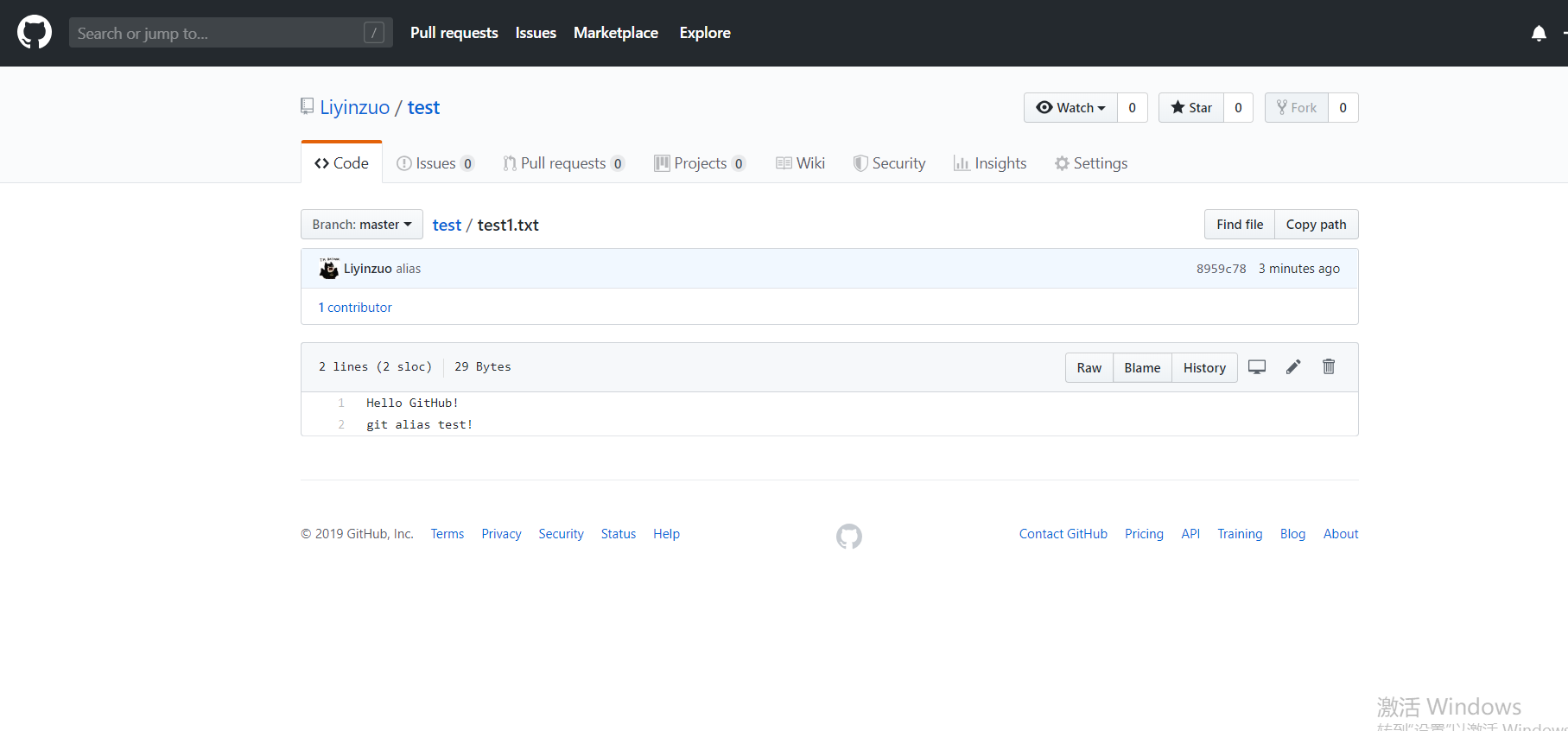Switch to the Projects tab
Viewport: 1568px width, 731px height.
tap(700, 163)
